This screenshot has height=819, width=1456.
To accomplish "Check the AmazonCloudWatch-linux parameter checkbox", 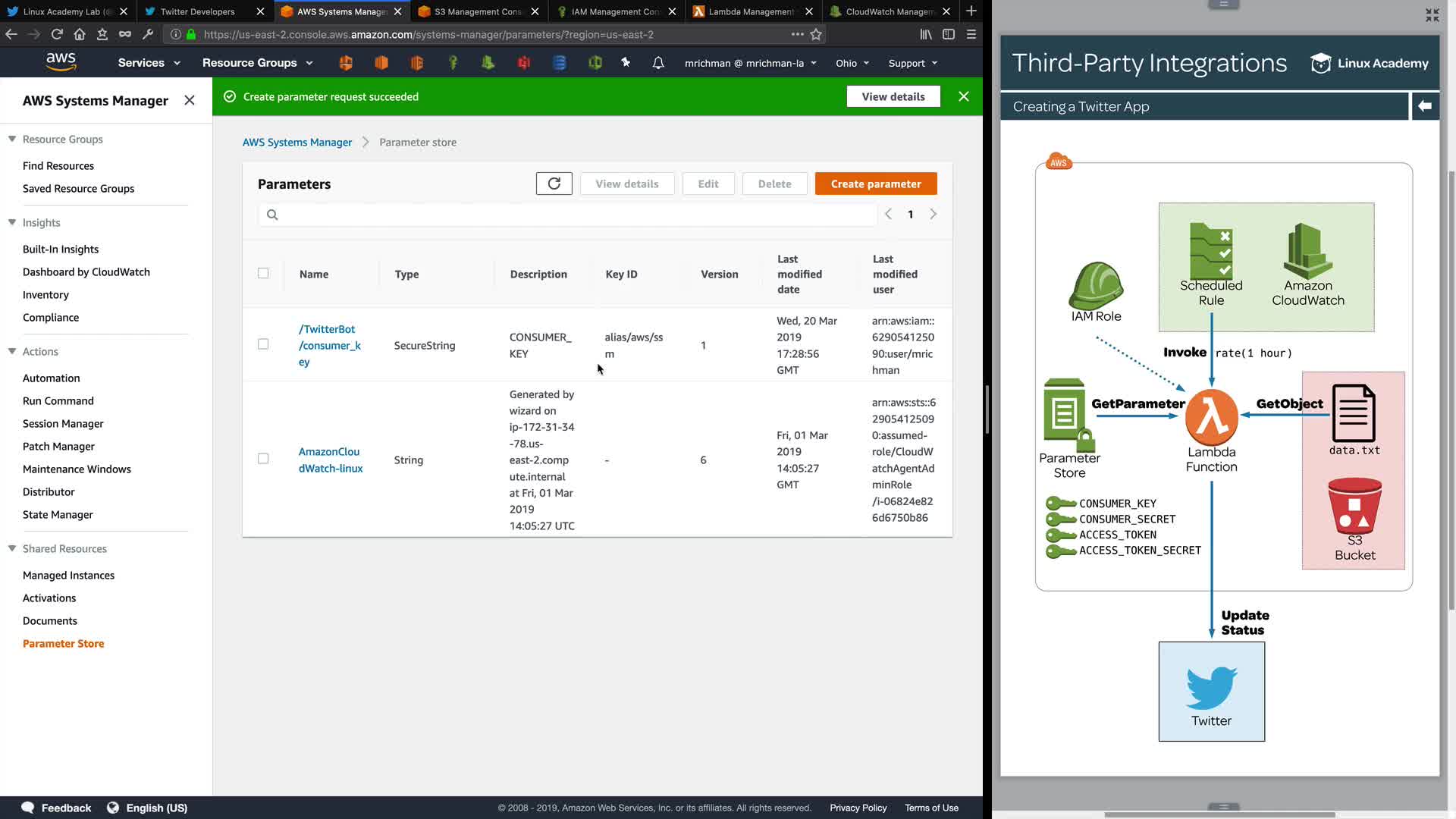I will [263, 459].
